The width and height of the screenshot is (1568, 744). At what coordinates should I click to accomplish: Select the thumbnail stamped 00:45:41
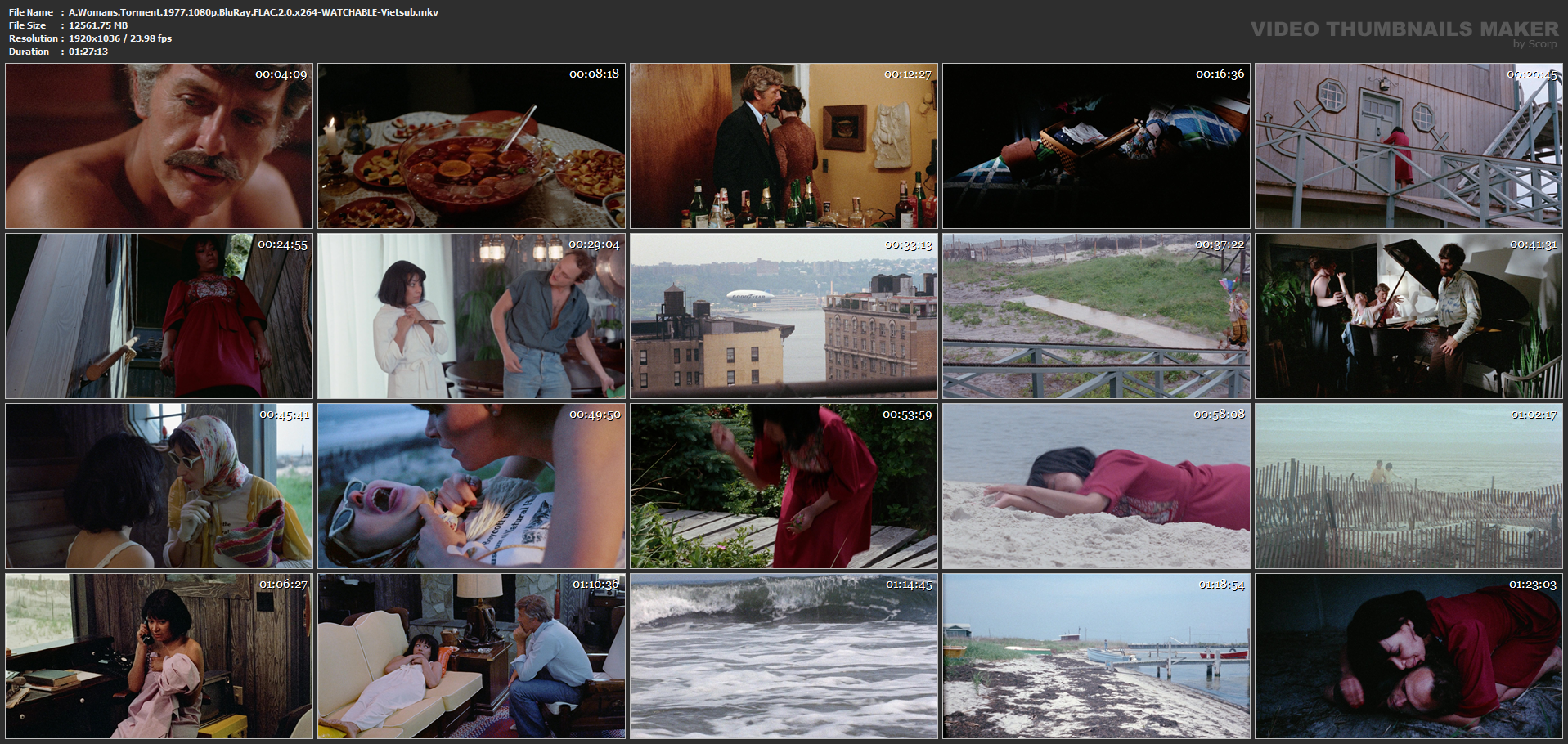coord(159,486)
